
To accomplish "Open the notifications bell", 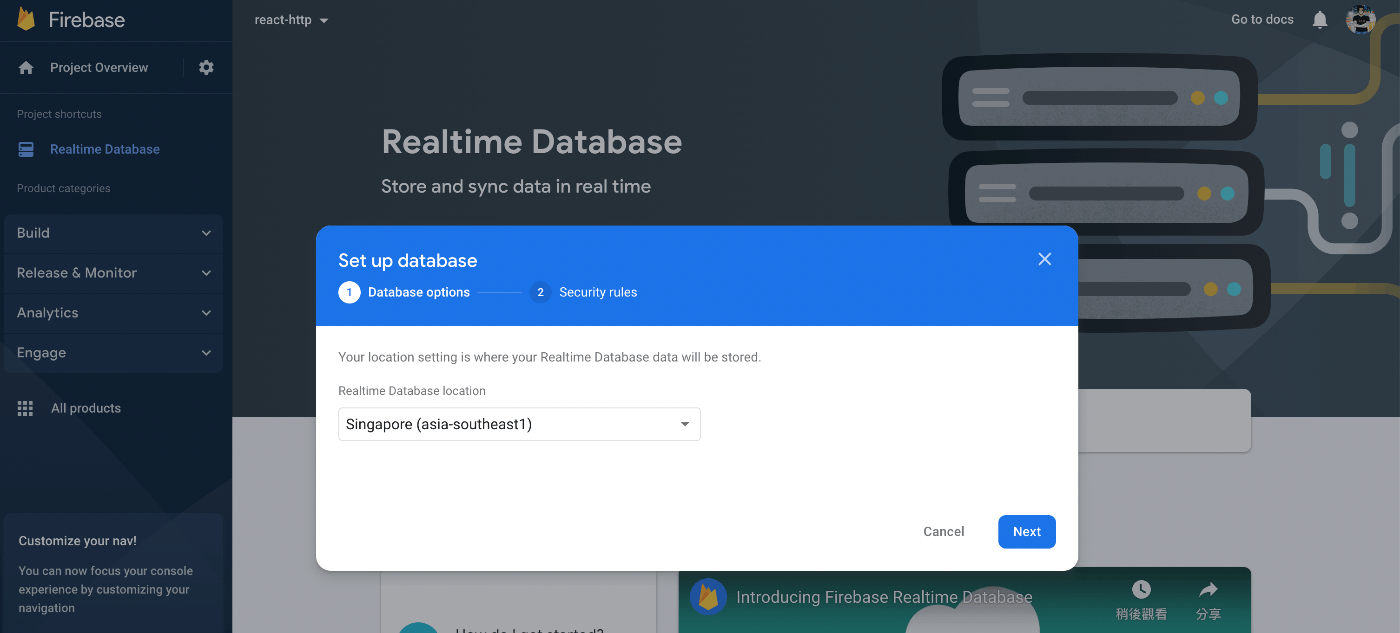I will tap(1320, 20).
